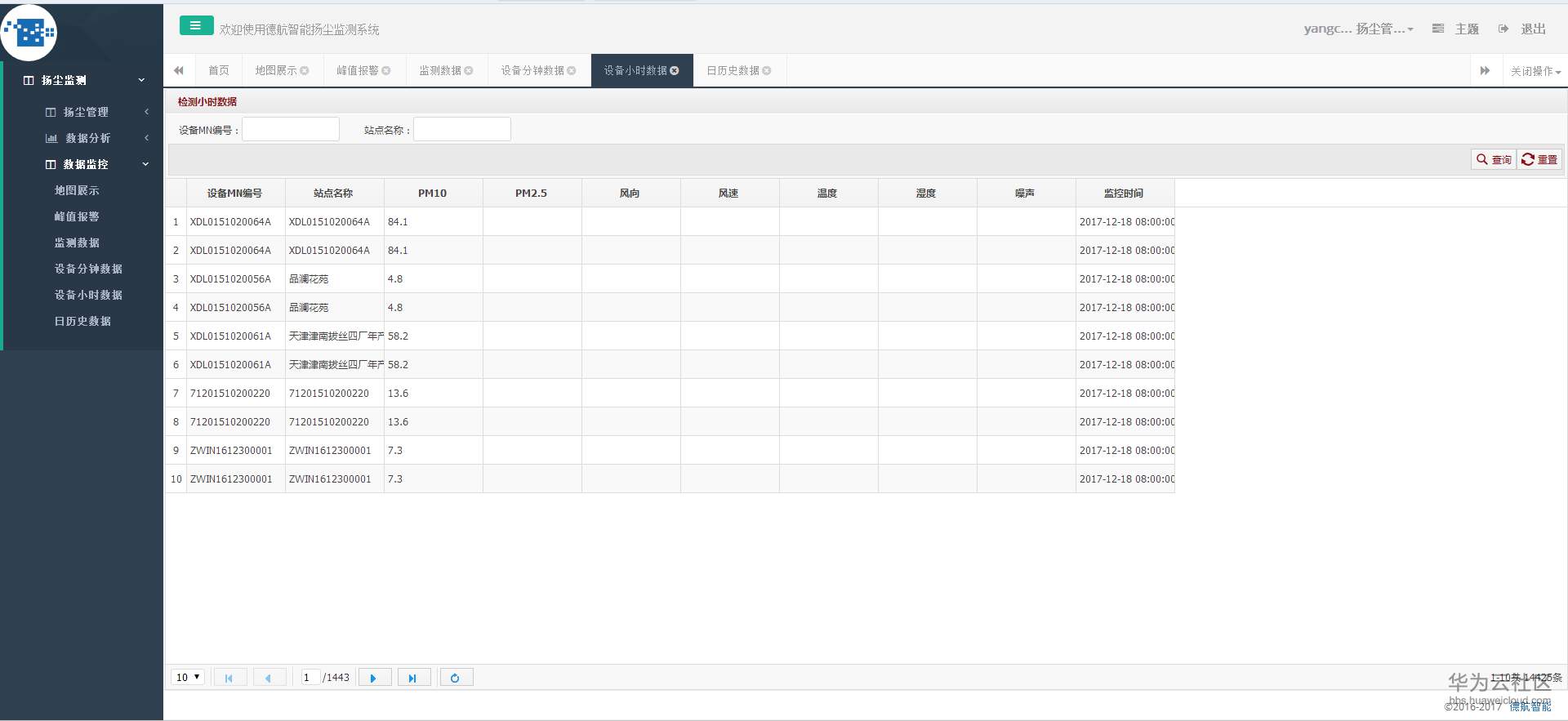The image size is (1568, 721).
Task: Click the PM10 column header
Action: pyautogui.click(x=433, y=194)
